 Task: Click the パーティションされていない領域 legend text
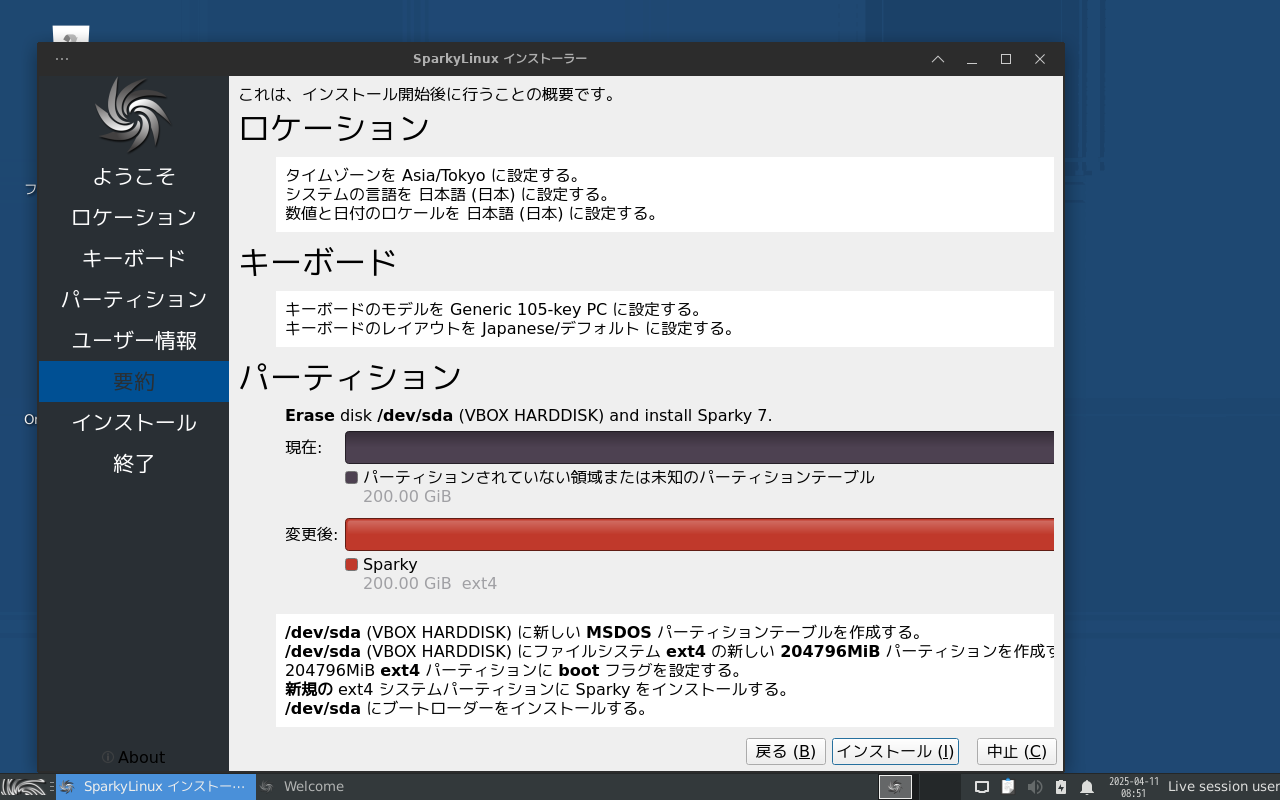point(619,477)
